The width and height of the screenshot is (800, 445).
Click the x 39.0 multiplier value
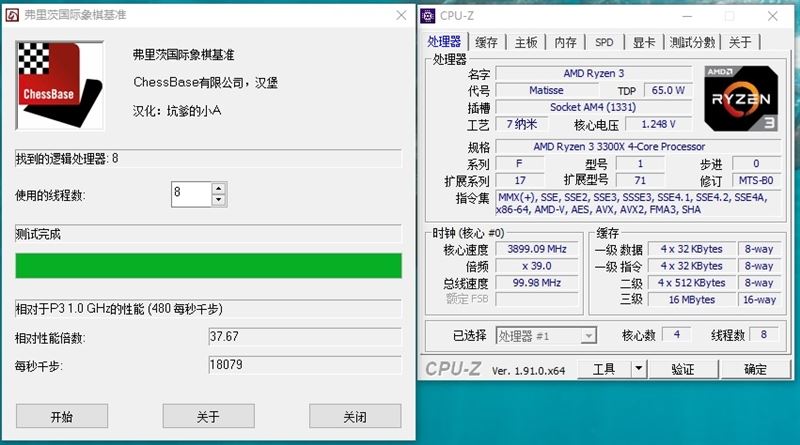coord(537,266)
